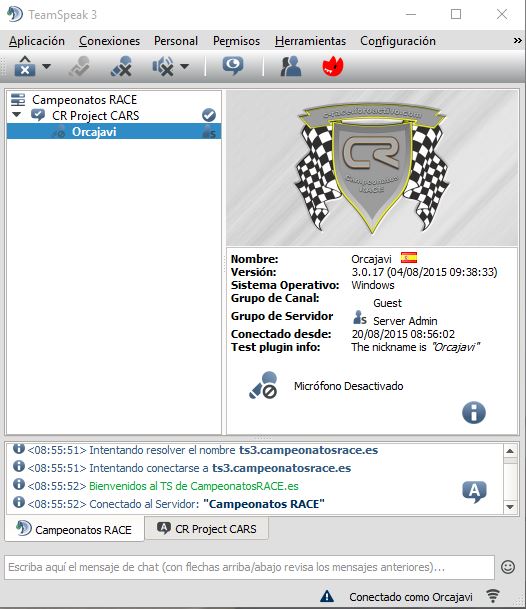Select the Campeonatos RACE server row
526x609 pixels.
tap(114, 100)
